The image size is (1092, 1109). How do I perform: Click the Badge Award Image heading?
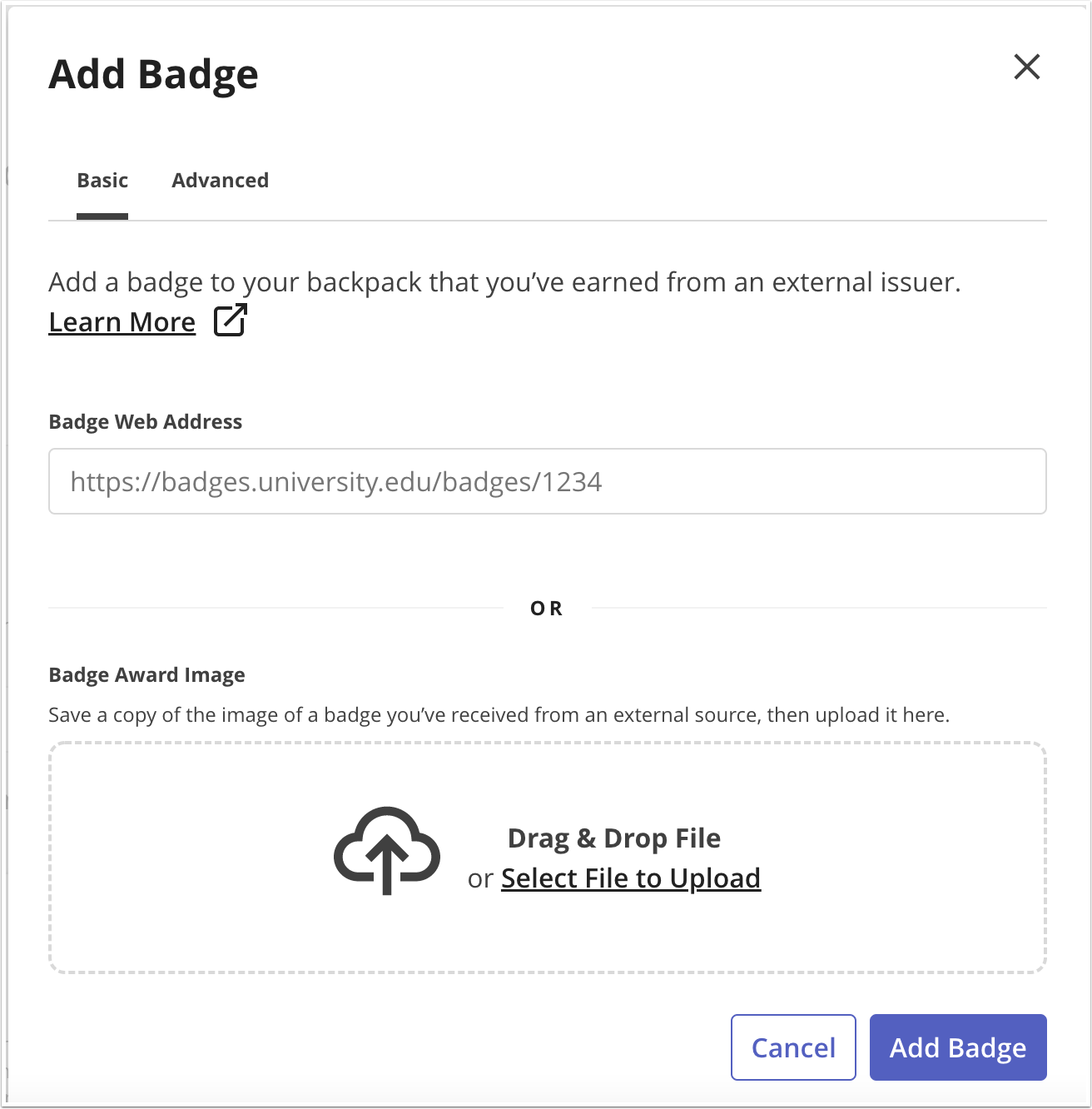[146, 674]
